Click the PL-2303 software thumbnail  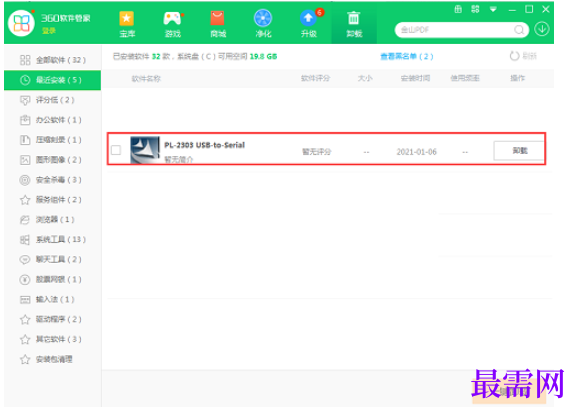pyautogui.click(x=145, y=150)
